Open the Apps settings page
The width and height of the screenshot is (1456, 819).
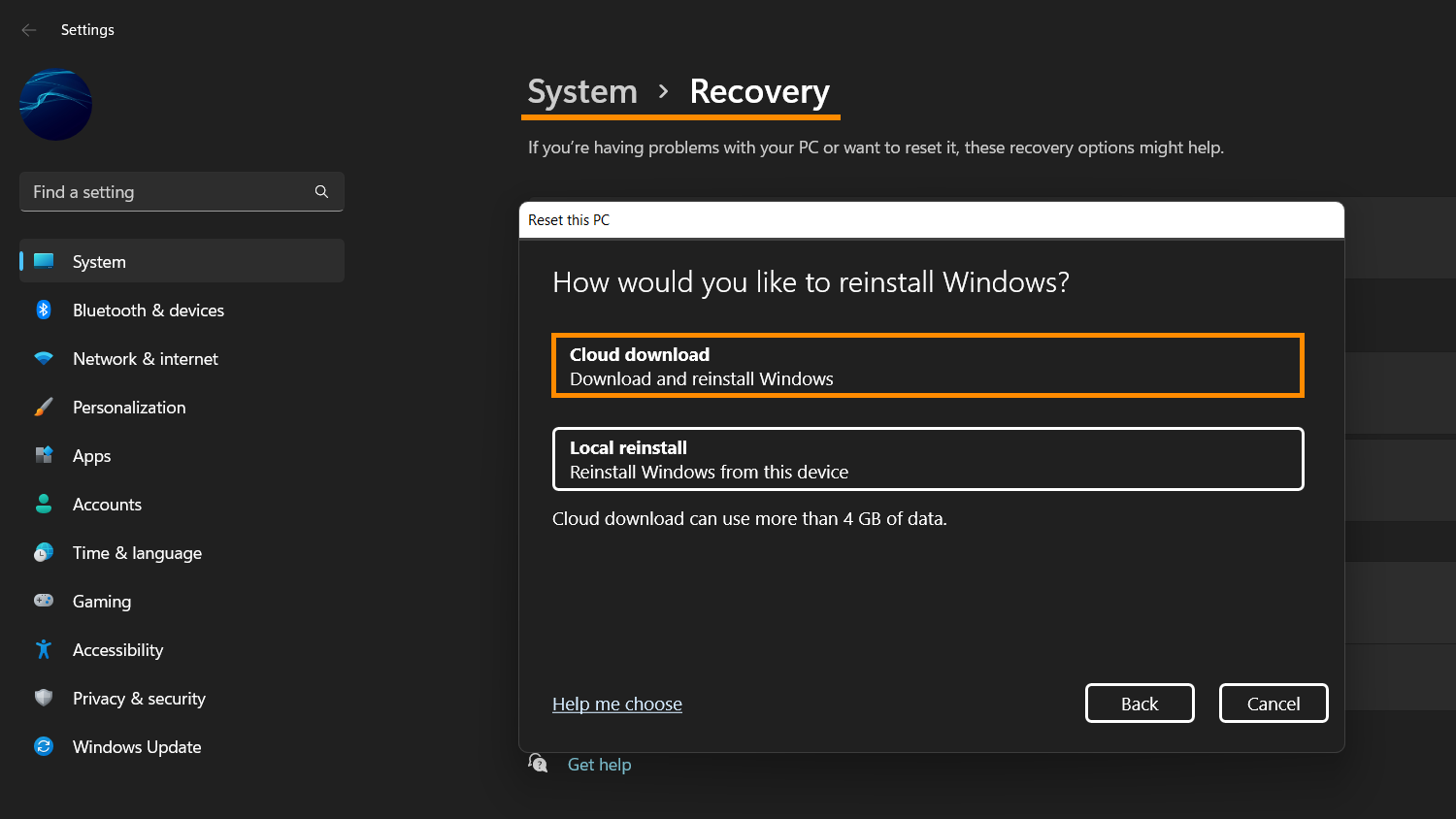tap(92, 456)
